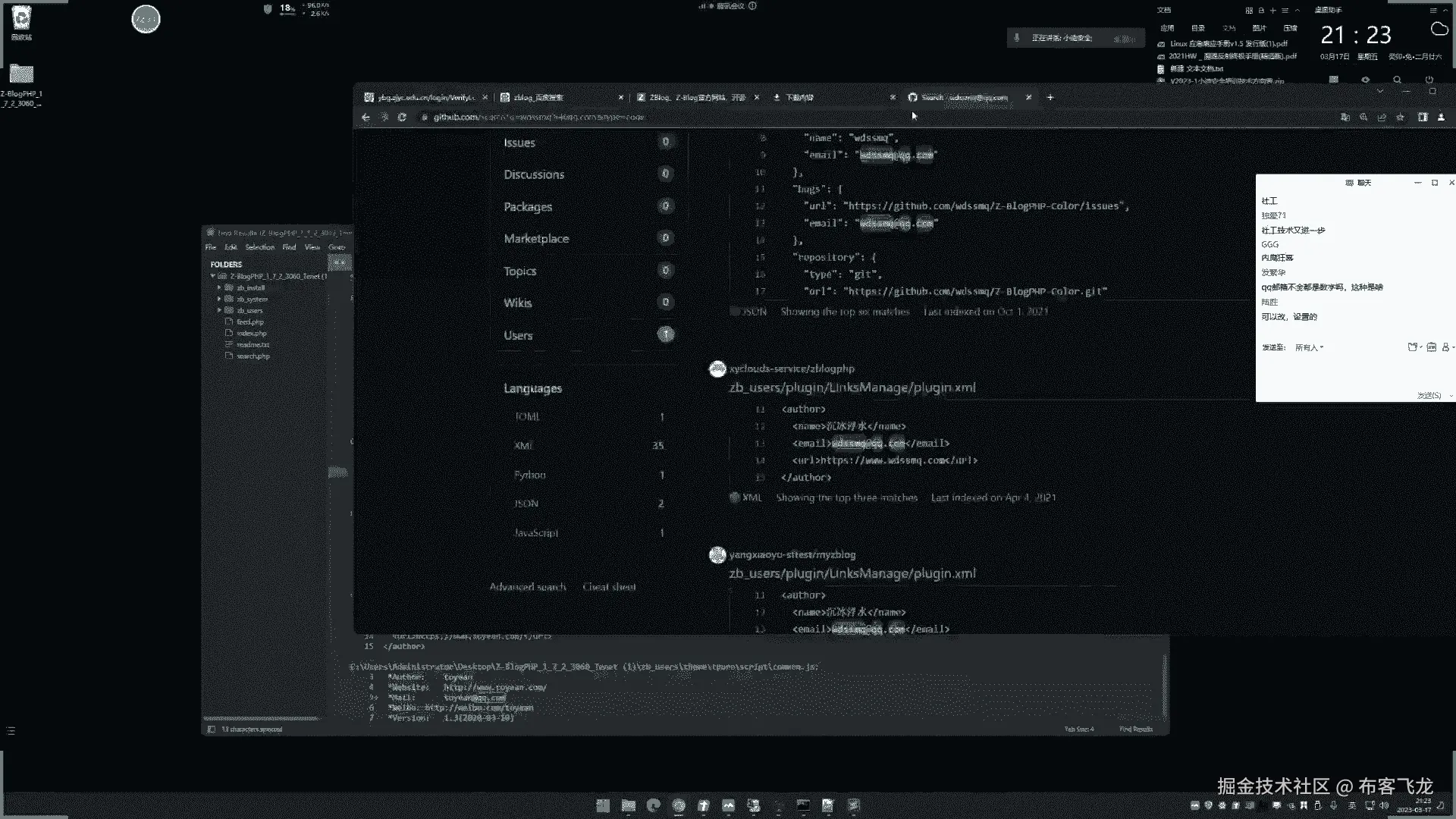Open Edge browser from taskbar
Screen dimensions: 1456x819
click(653, 805)
